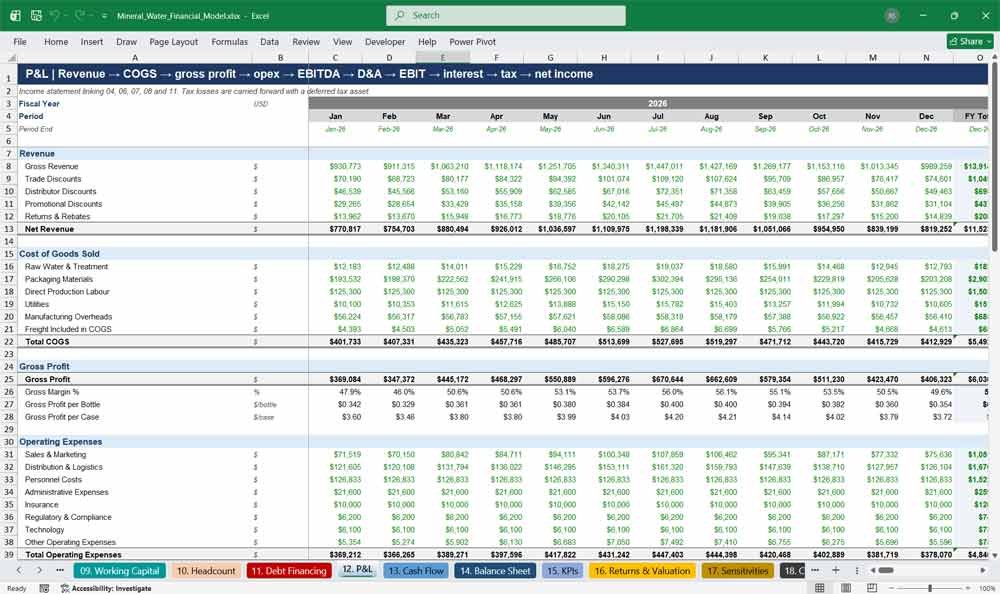This screenshot has height=594, width=1000.
Task: Select column A header
Action: click(x=135, y=57)
